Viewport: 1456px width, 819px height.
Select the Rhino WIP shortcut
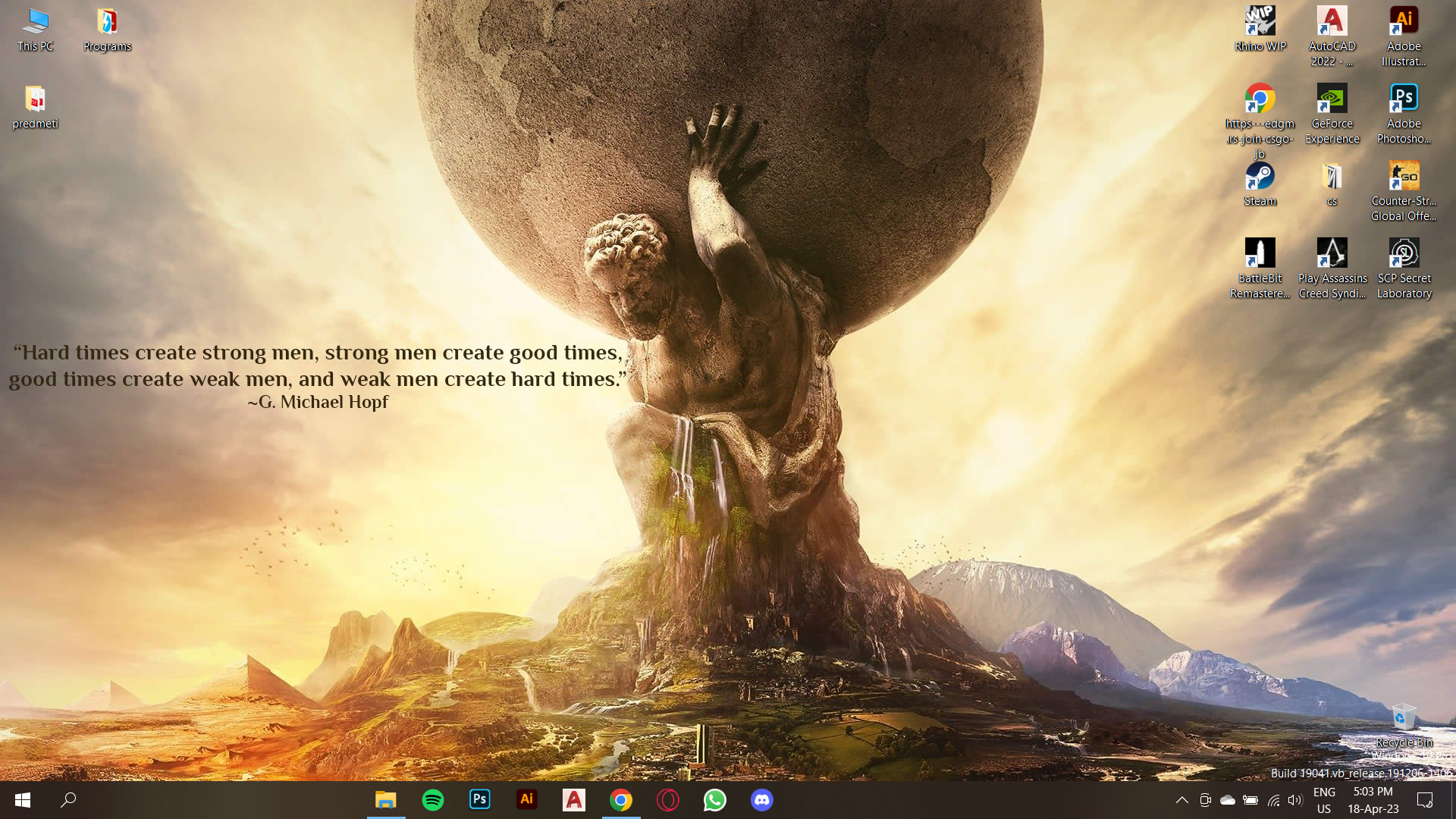[1260, 30]
